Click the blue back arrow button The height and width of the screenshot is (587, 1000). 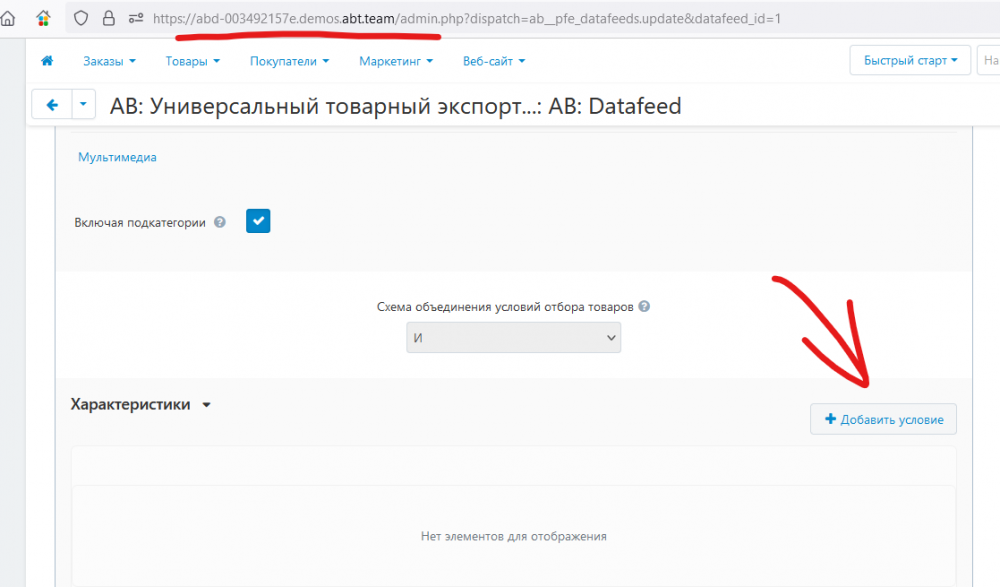coord(52,105)
